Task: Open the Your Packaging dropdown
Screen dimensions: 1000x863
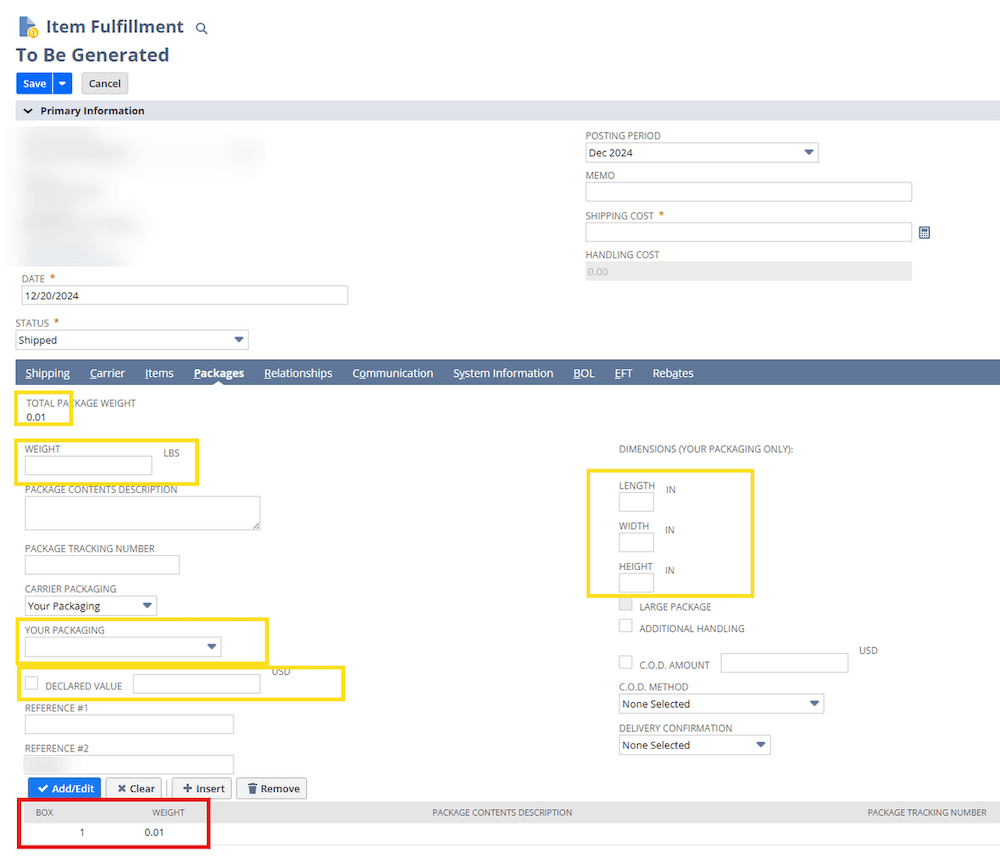Action: tap(123, 647)
